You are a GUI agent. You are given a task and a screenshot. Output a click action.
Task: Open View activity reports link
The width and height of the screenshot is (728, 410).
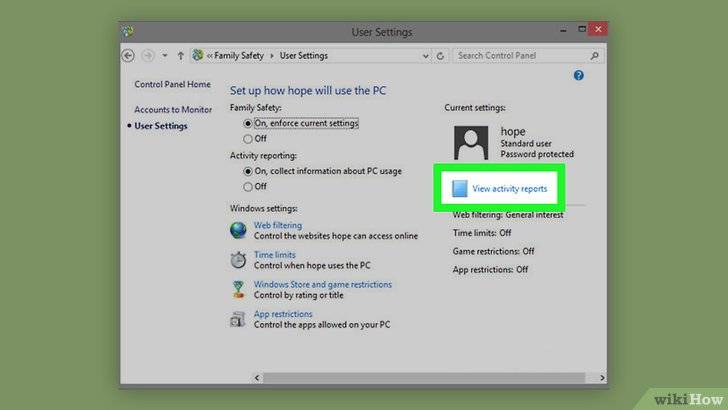click(510, 188)
